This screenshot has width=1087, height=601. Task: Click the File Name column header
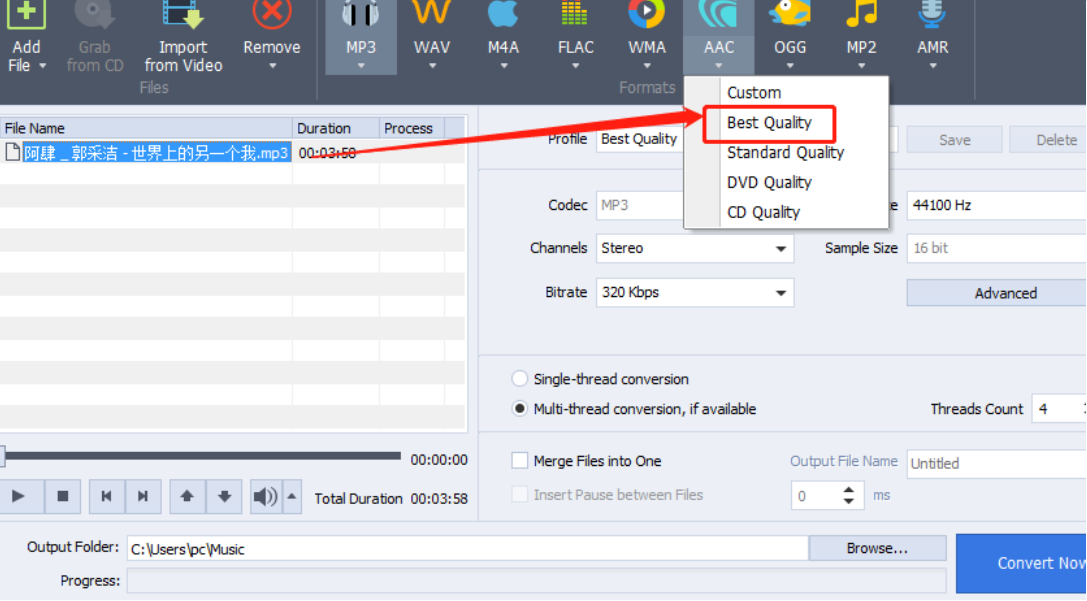pyautogui.click(x=146, y=128)
